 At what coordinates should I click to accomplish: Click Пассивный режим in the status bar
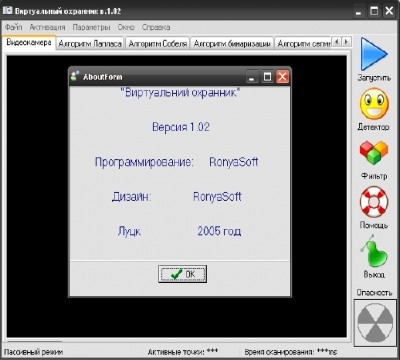click(x=33, y=352)
